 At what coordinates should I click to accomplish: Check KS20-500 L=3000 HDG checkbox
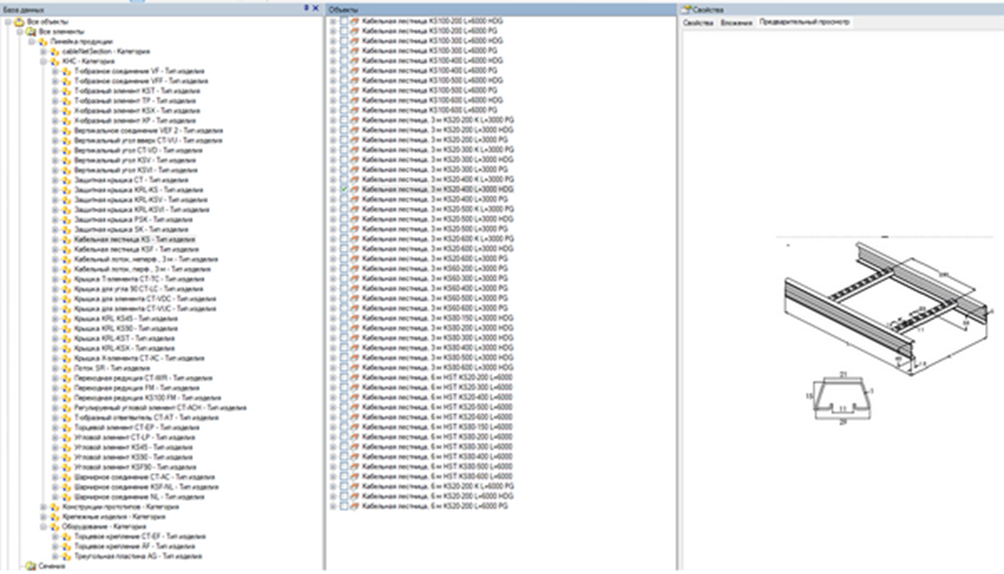coord(344,219)
